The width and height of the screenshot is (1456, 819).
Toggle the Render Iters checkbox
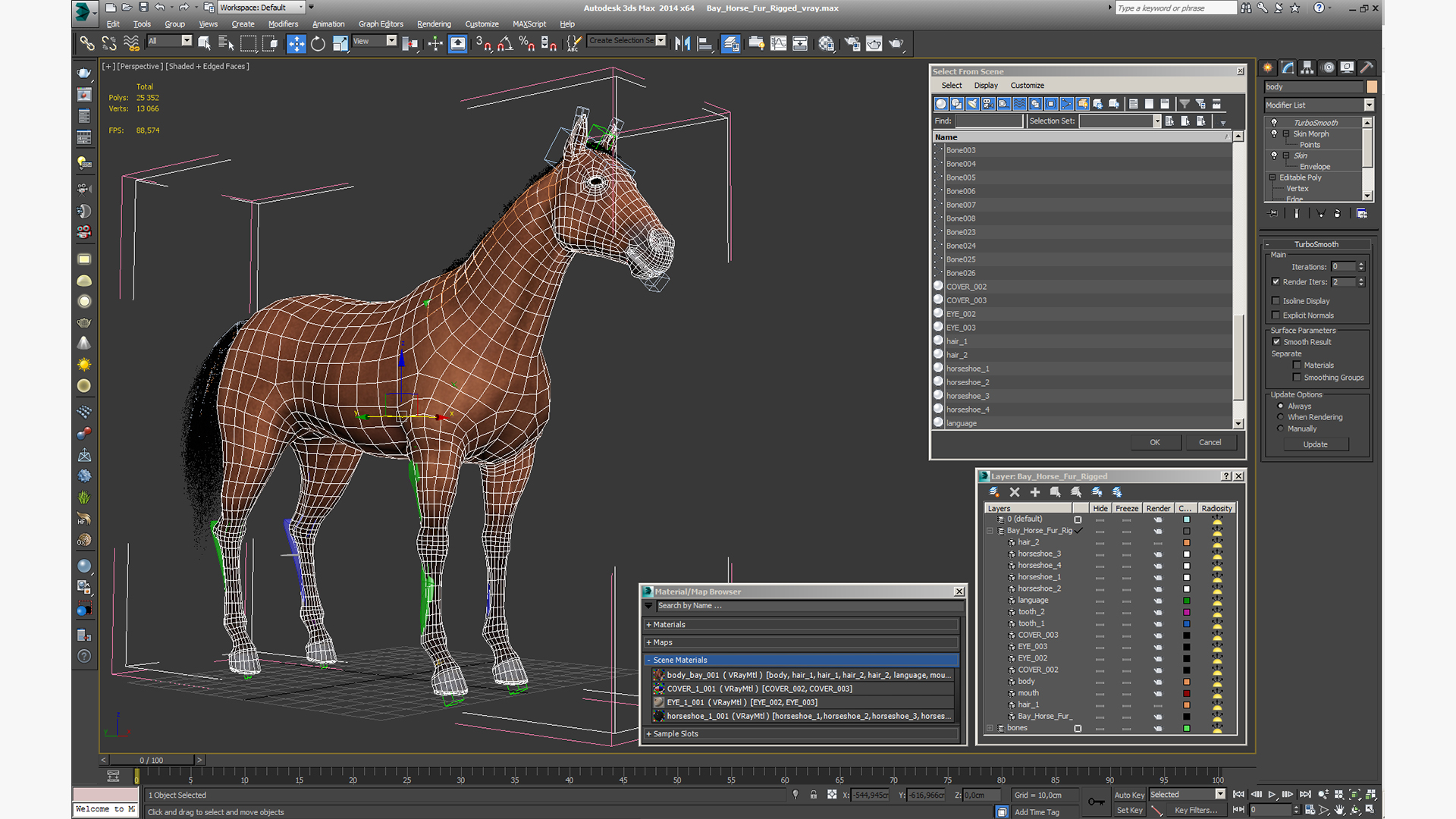coord(1276,282)
